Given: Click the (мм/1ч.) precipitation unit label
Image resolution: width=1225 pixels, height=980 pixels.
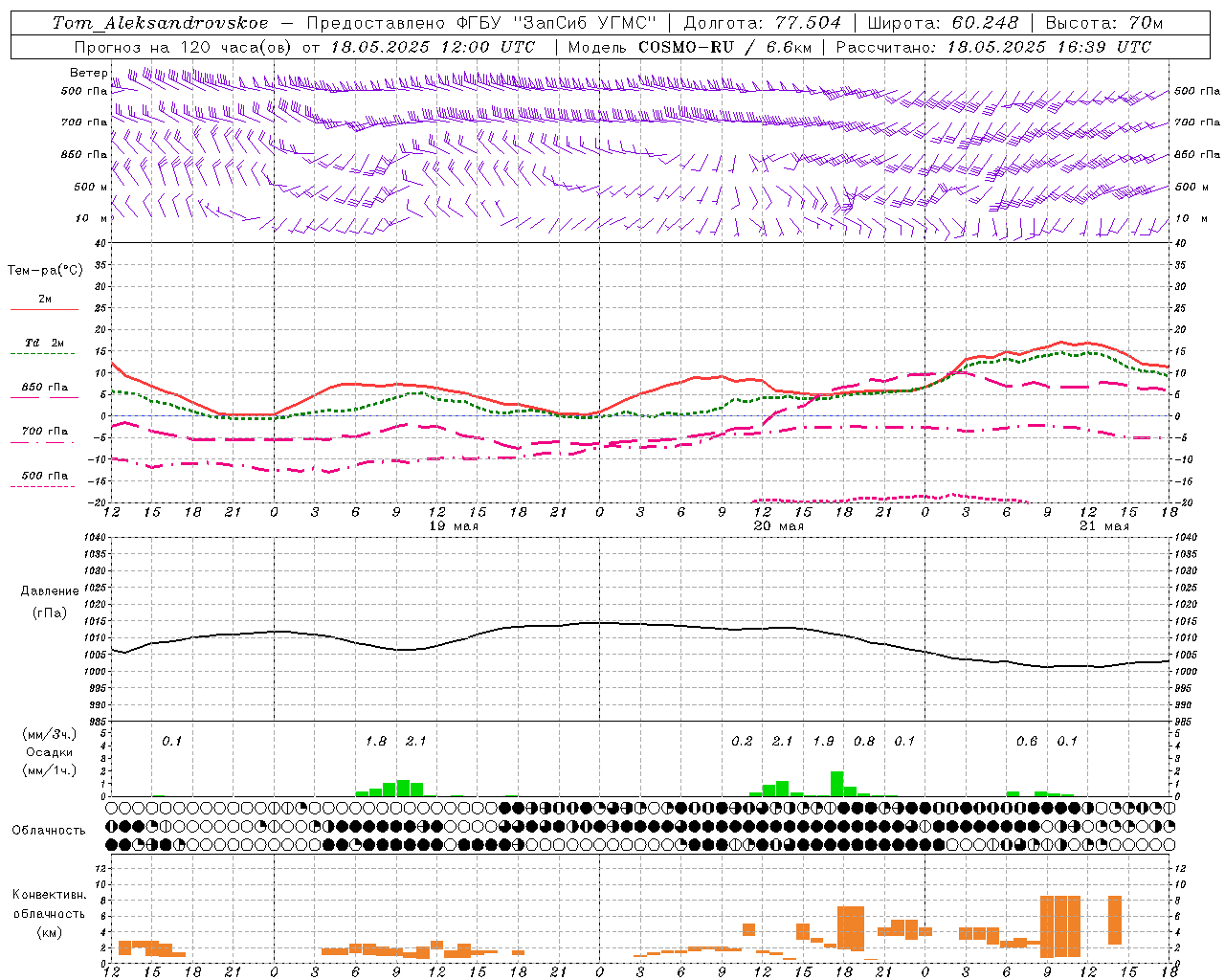Looking at the screenshot, I should click(x=50, y=770).
